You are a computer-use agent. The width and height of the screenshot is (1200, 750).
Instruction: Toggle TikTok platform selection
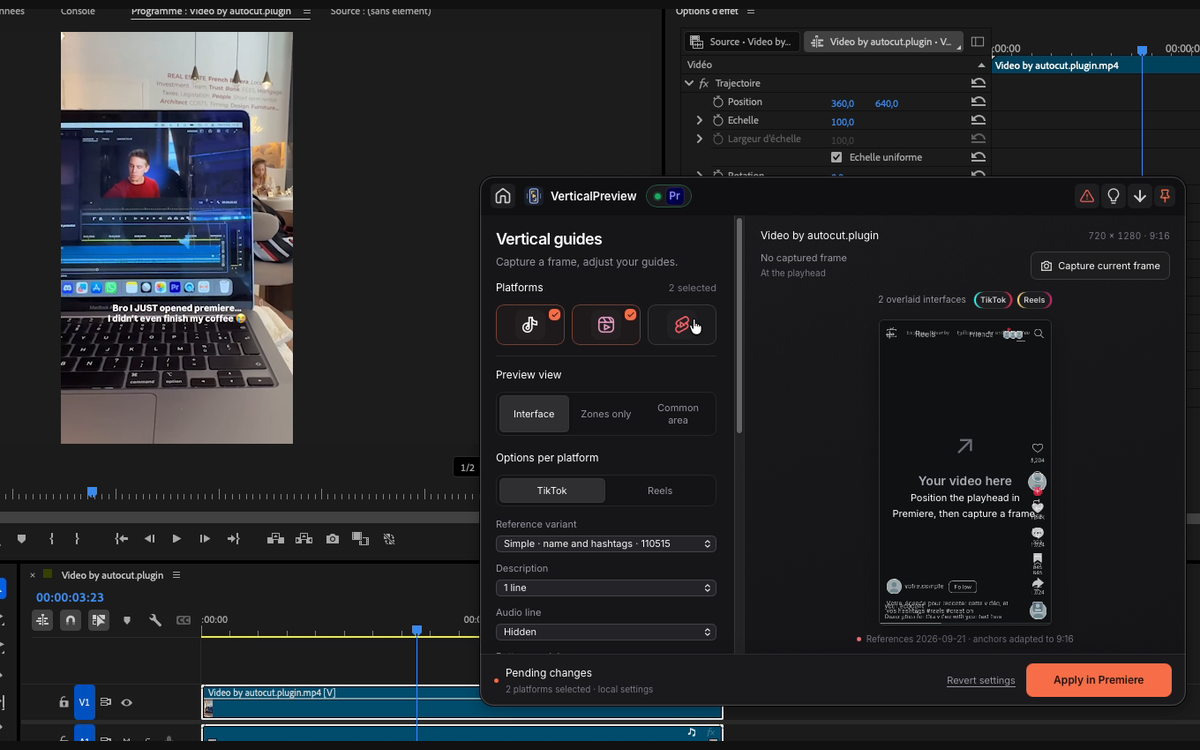pos(530,324)
